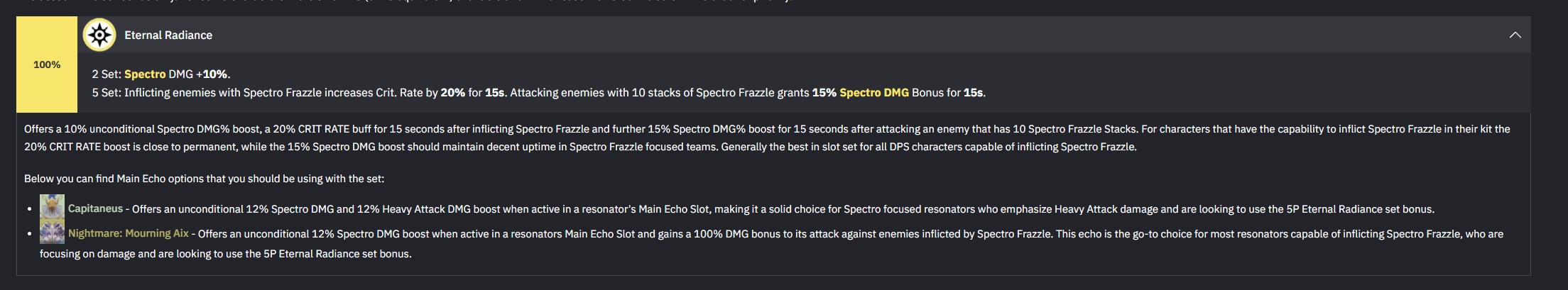Image resolution: width=1568 pixels, height=290 pixels.
Task: Click the Eternal Radiance sun set icon
Action: (99, 35)
